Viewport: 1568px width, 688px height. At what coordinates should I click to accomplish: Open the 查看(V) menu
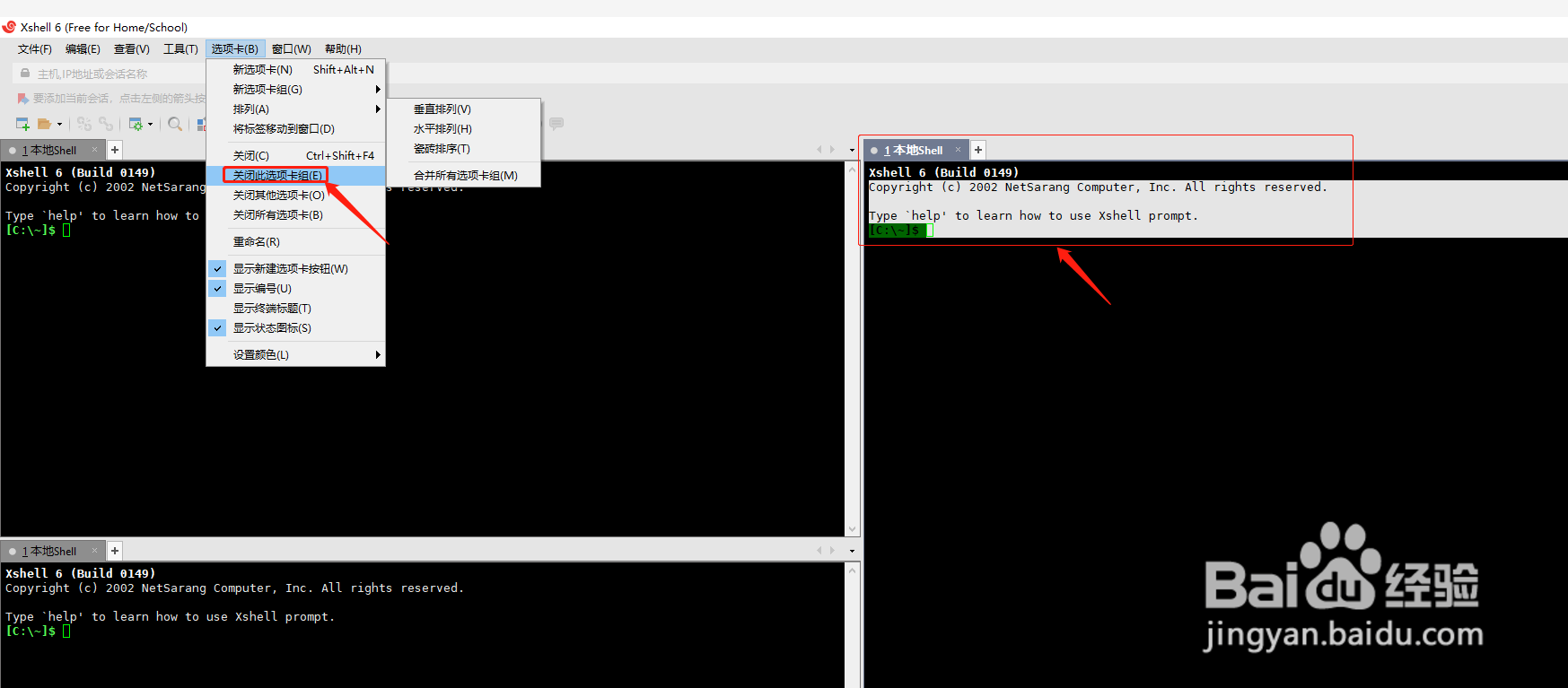[x=132, y=48]
